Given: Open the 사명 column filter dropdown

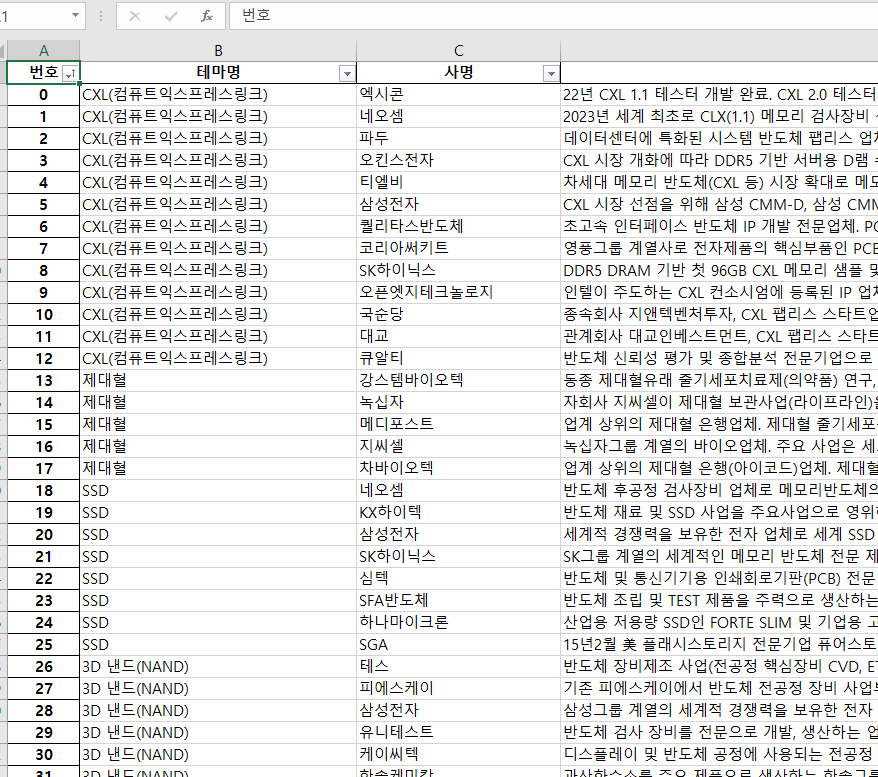Looking at the screenshot, I should point(551,73).
